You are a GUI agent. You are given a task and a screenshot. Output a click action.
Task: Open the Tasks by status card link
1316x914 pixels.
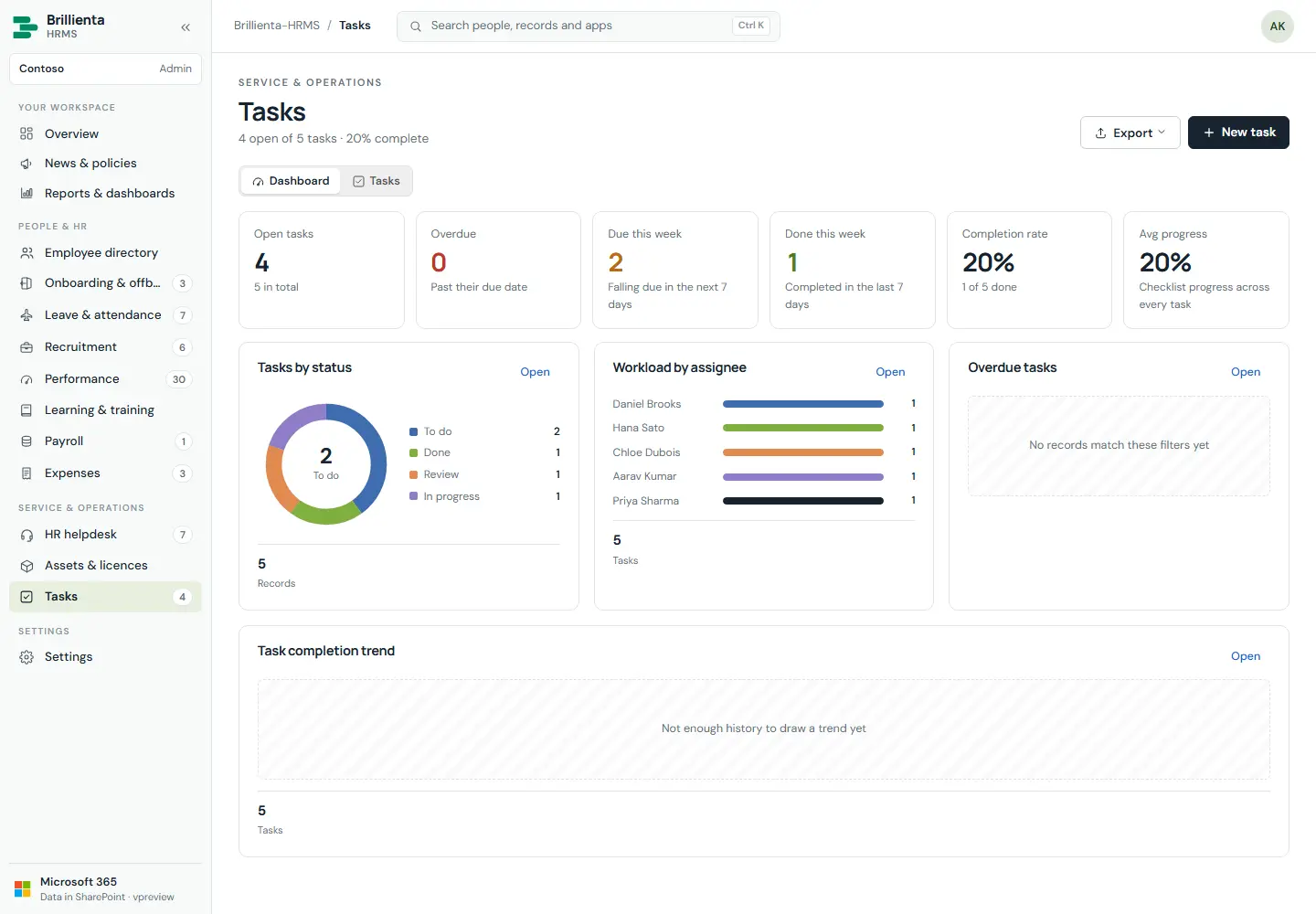(x=535, y=372)
